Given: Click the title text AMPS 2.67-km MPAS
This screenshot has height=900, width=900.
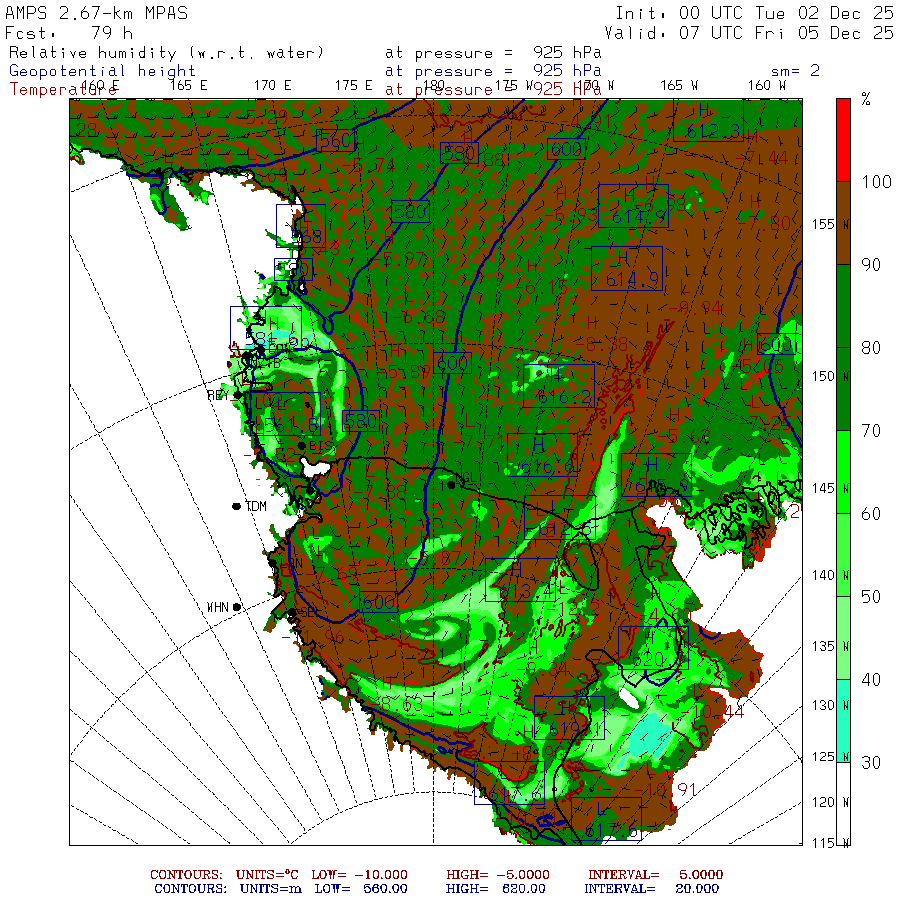Looking at the screenshot, I should coord(96,13).
